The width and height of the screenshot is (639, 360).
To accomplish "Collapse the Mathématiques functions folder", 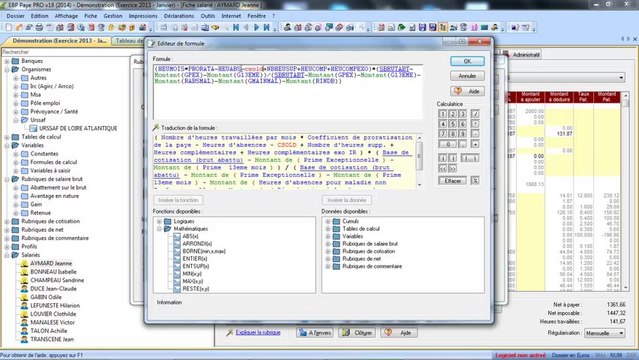I will [x=159, y=229].
